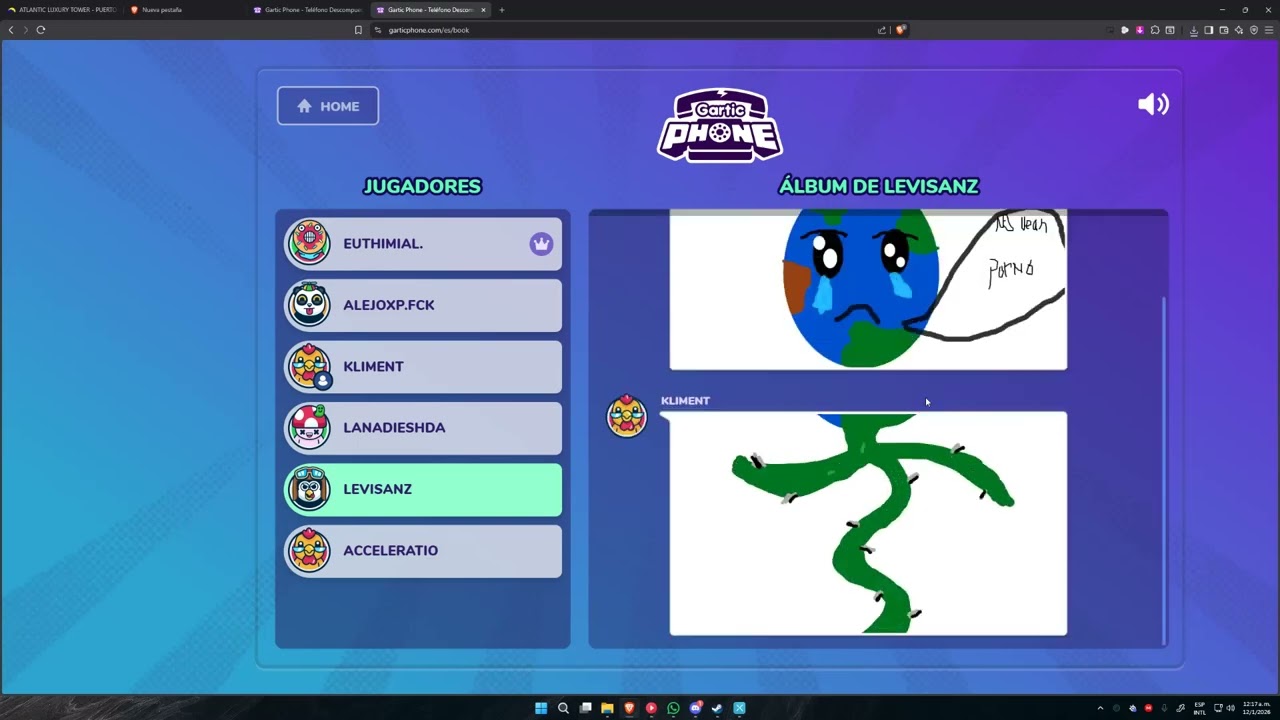Open Discord from the taskbar
Viewport: 1280px width, 720px height.
695,708
